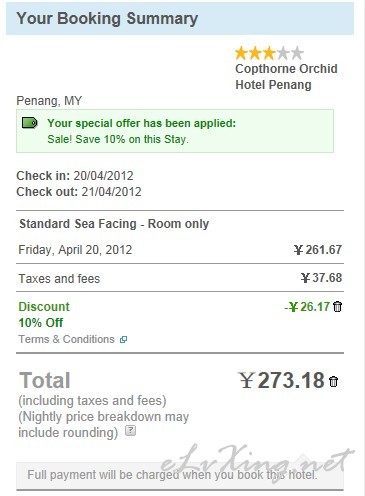Image resolution: width=365 pixels, height=496 pixels.
Task: Click the green special offer tag icon
Action: click(30, 123)
